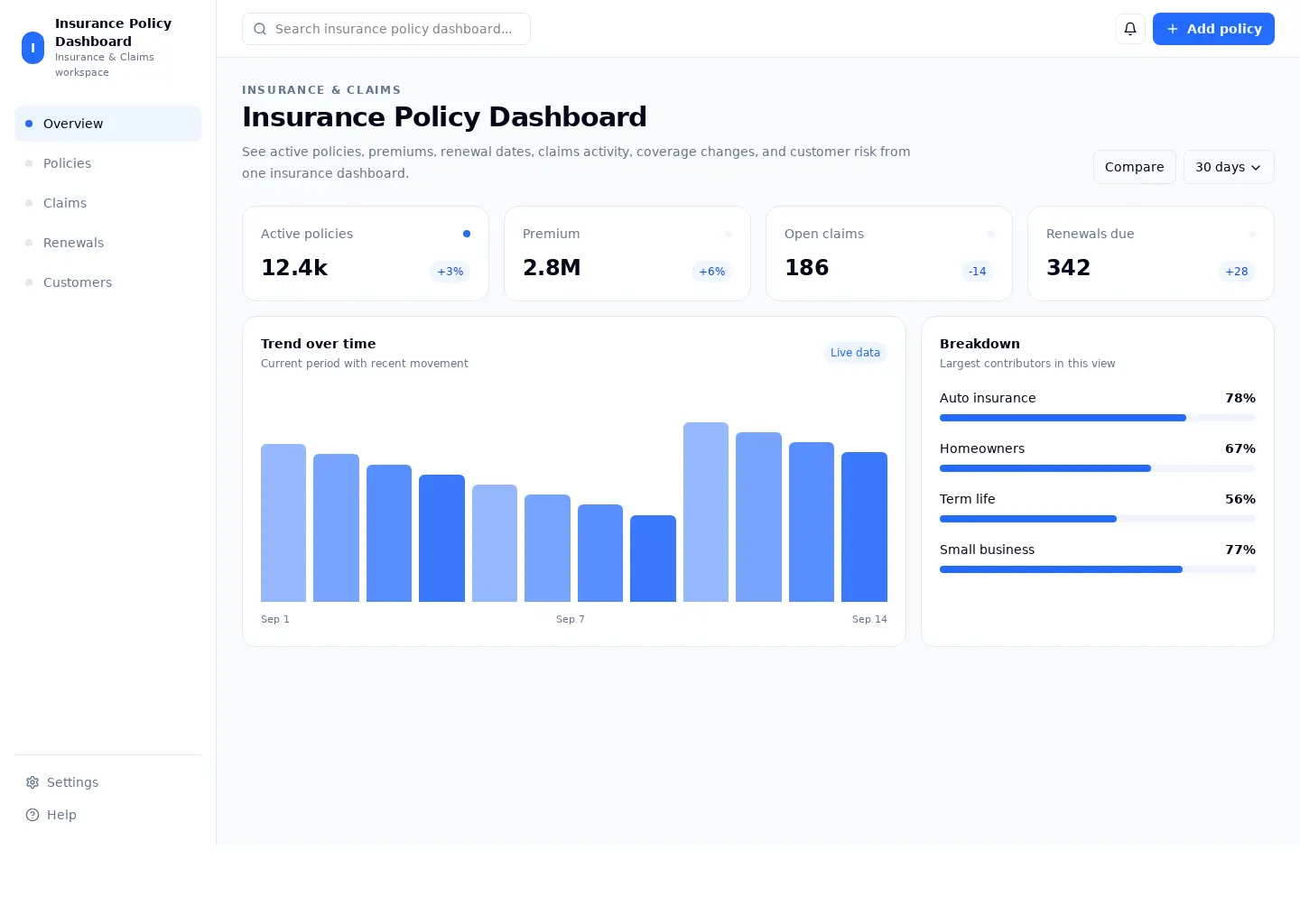
Task: Click the 2.8M premium value
Action: 552,268
